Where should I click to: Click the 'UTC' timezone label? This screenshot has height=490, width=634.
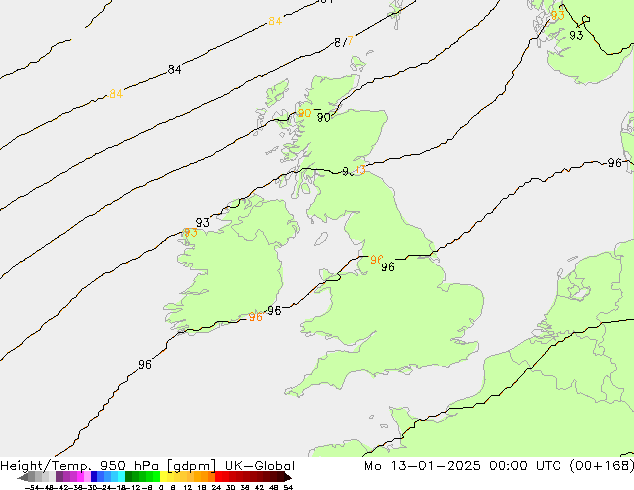pyautogui.click(x=548, y=466)
